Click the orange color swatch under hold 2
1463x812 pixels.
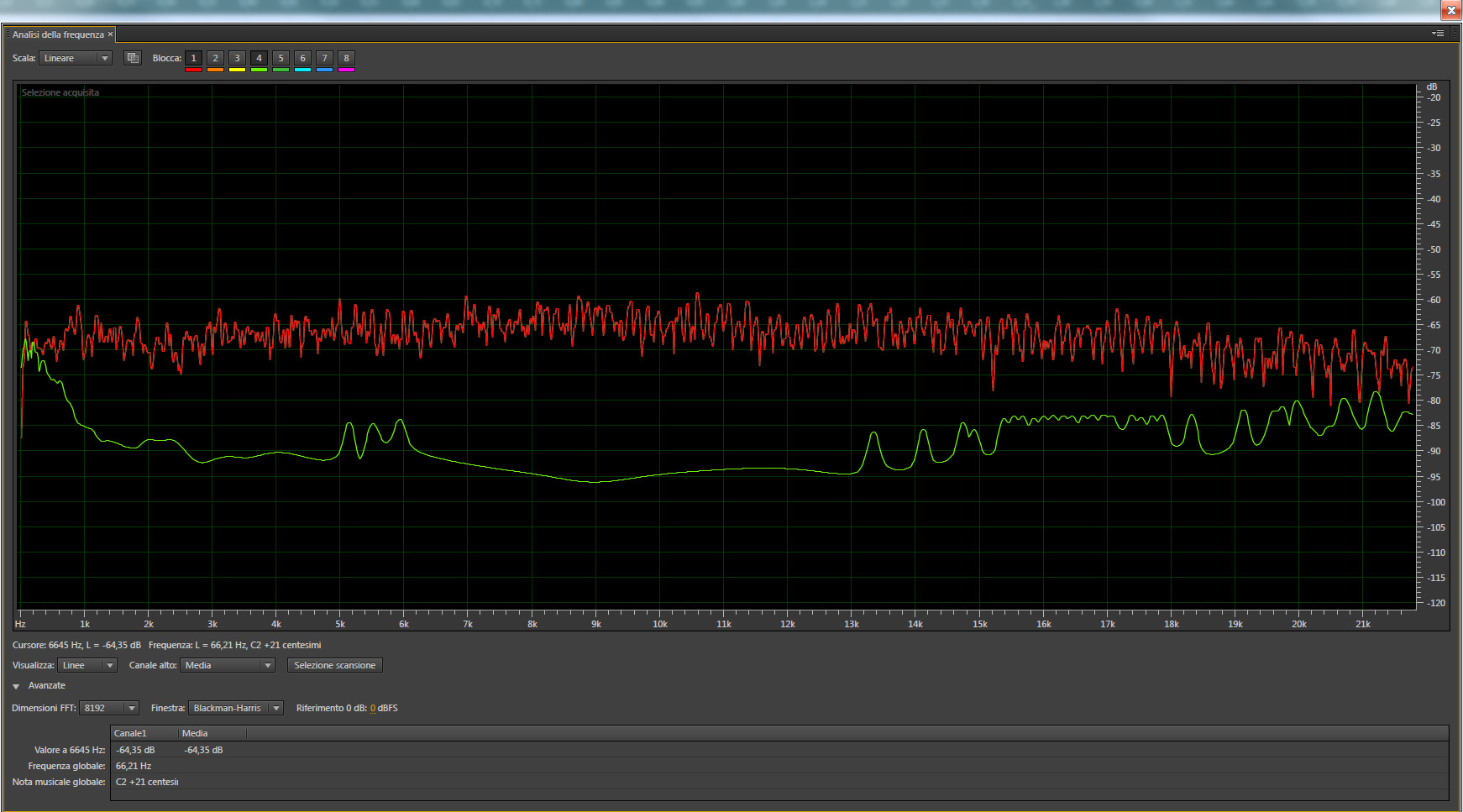[215, 70]
